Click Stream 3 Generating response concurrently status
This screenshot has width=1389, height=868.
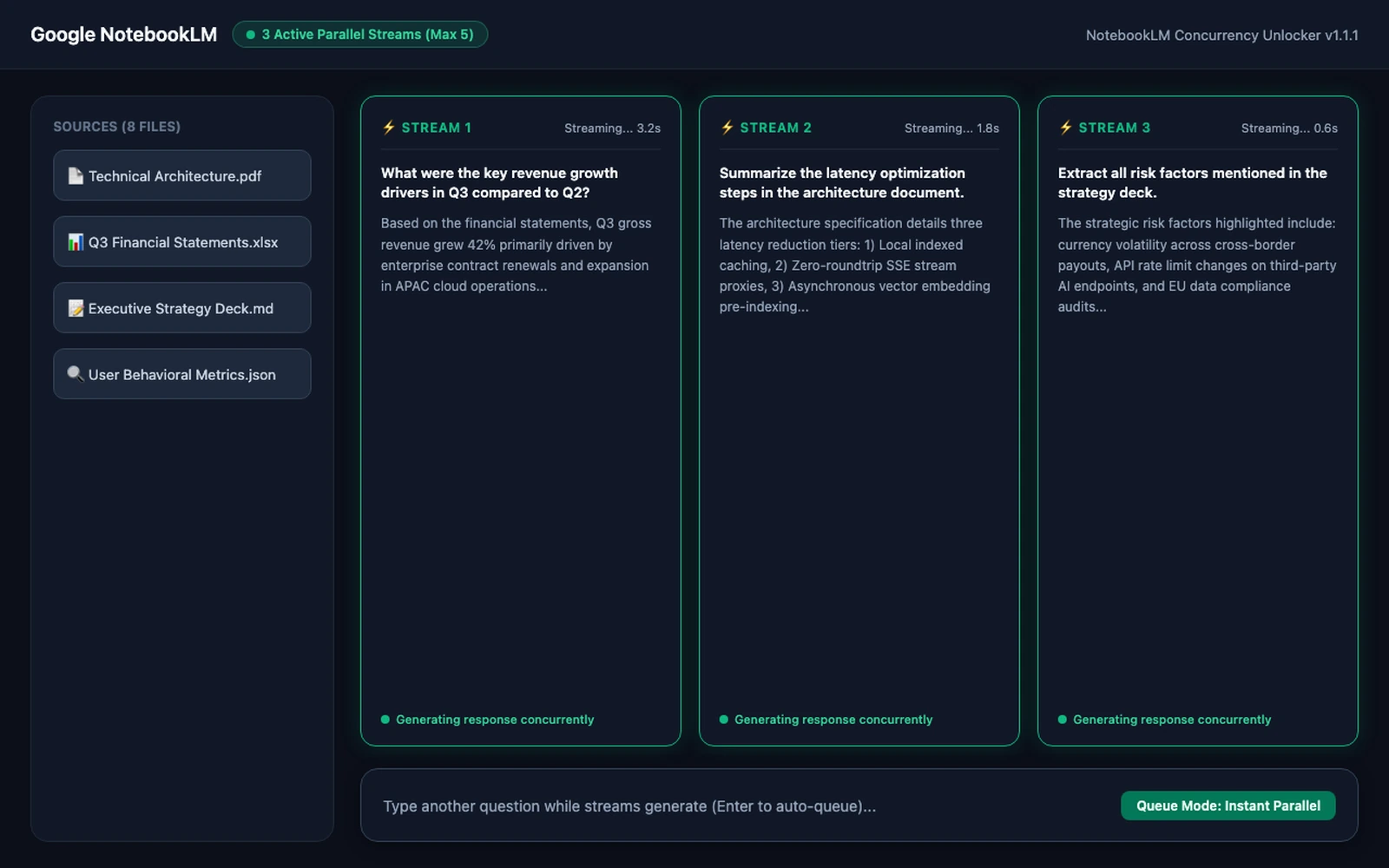point(1172,720)
